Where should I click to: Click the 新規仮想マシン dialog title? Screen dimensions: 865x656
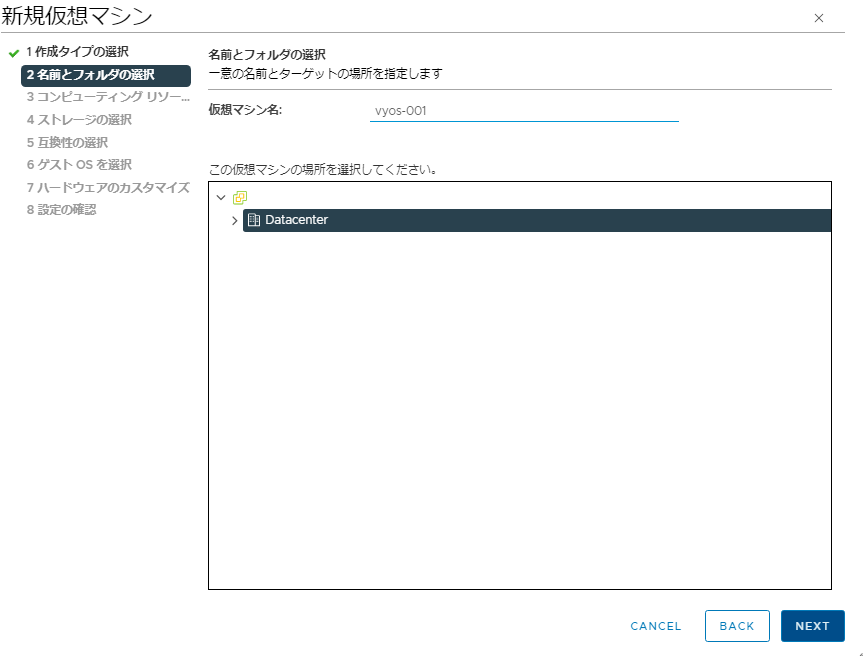[x=77, y=15]
